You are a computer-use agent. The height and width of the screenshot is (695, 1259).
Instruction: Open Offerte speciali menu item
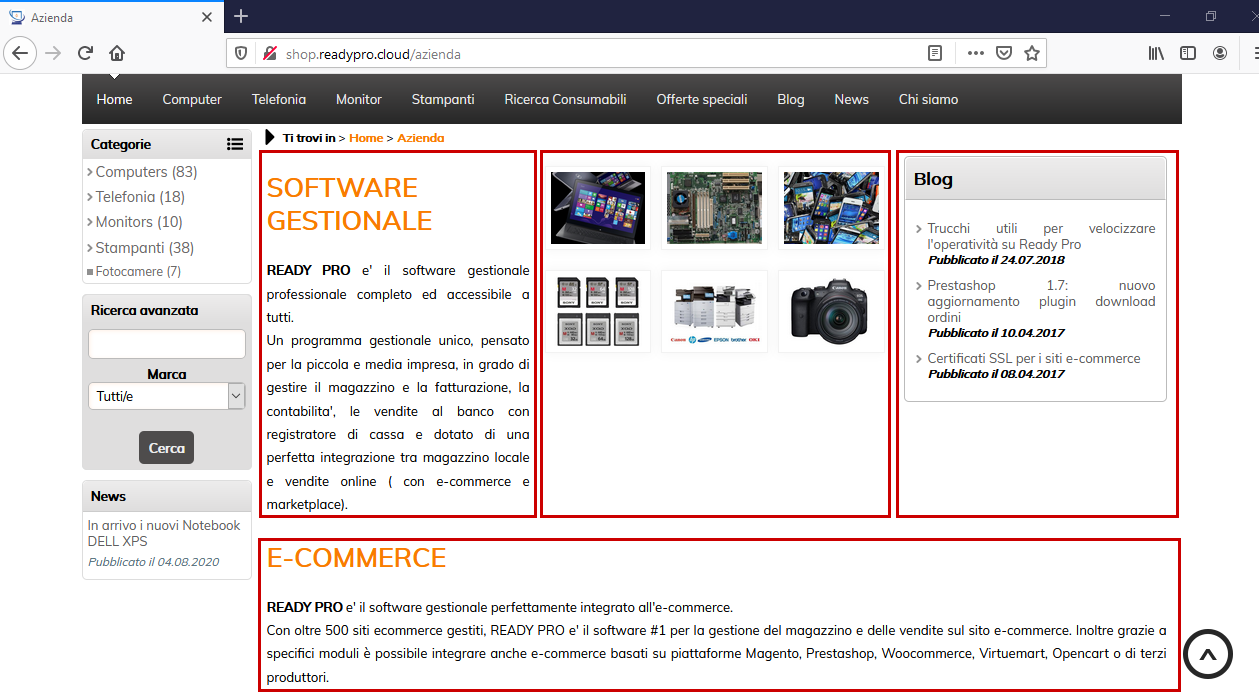702,99
